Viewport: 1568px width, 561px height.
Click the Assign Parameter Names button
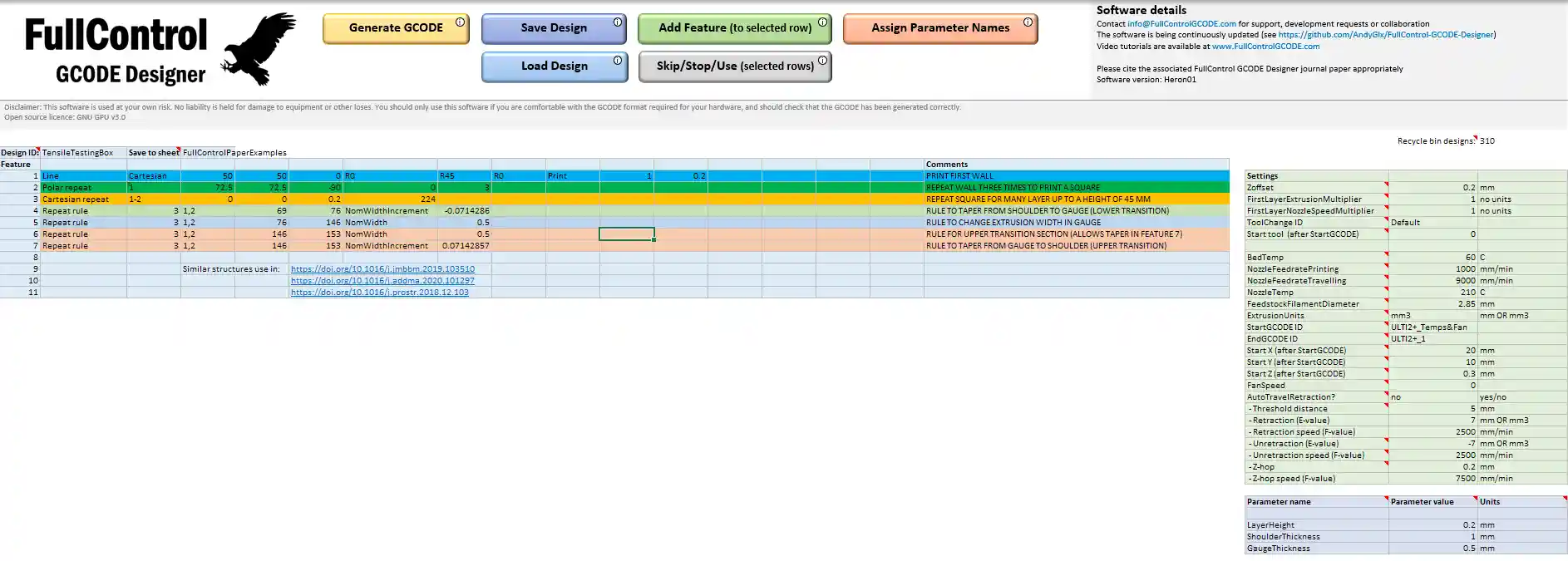click(940, 28)
